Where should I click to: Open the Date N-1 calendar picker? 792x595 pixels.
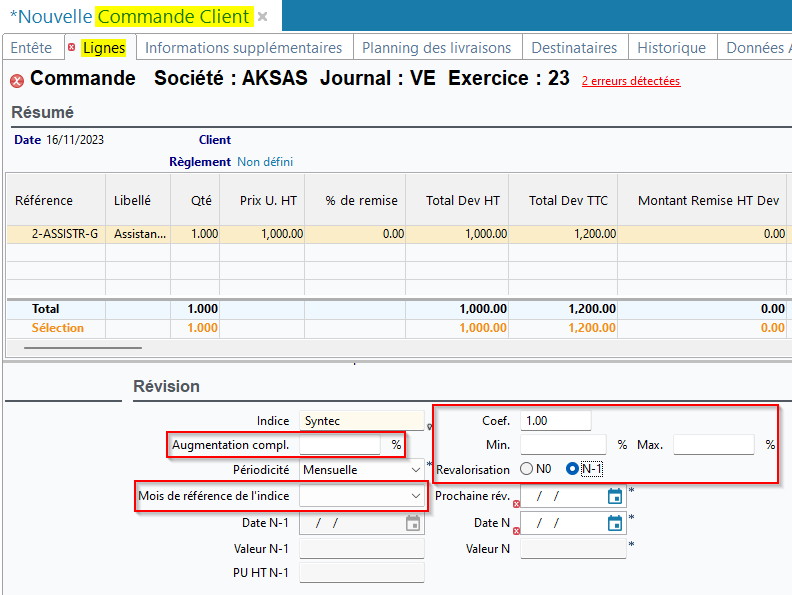coord(413,523)
